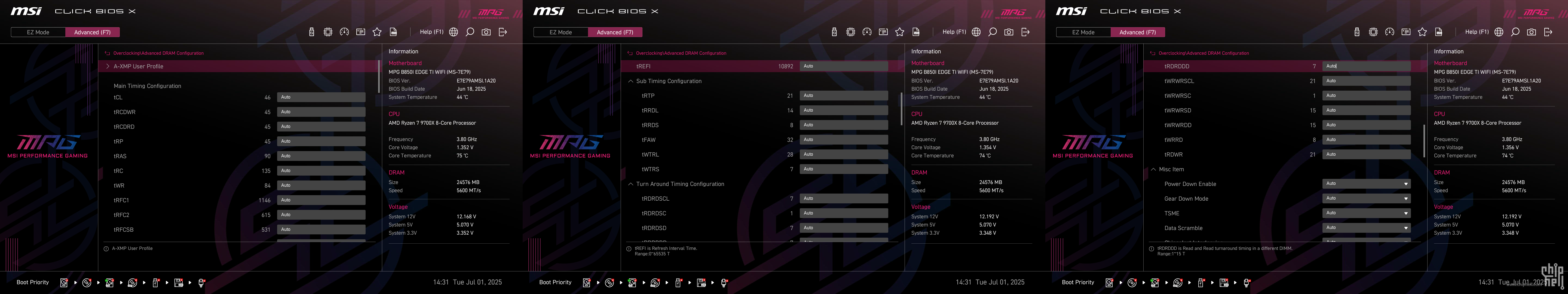Click language globe in middle BIOS screen

976,32
